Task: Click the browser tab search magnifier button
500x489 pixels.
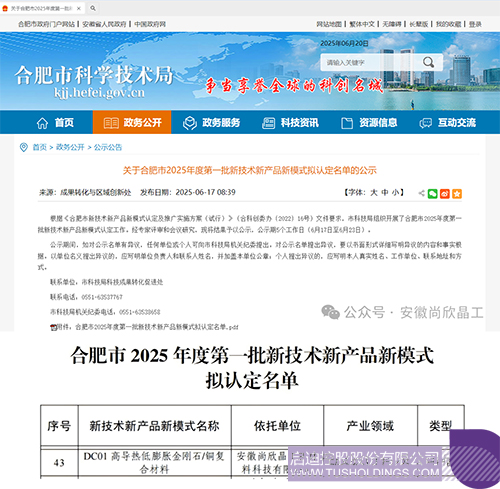Action: (x=93, y=8)
